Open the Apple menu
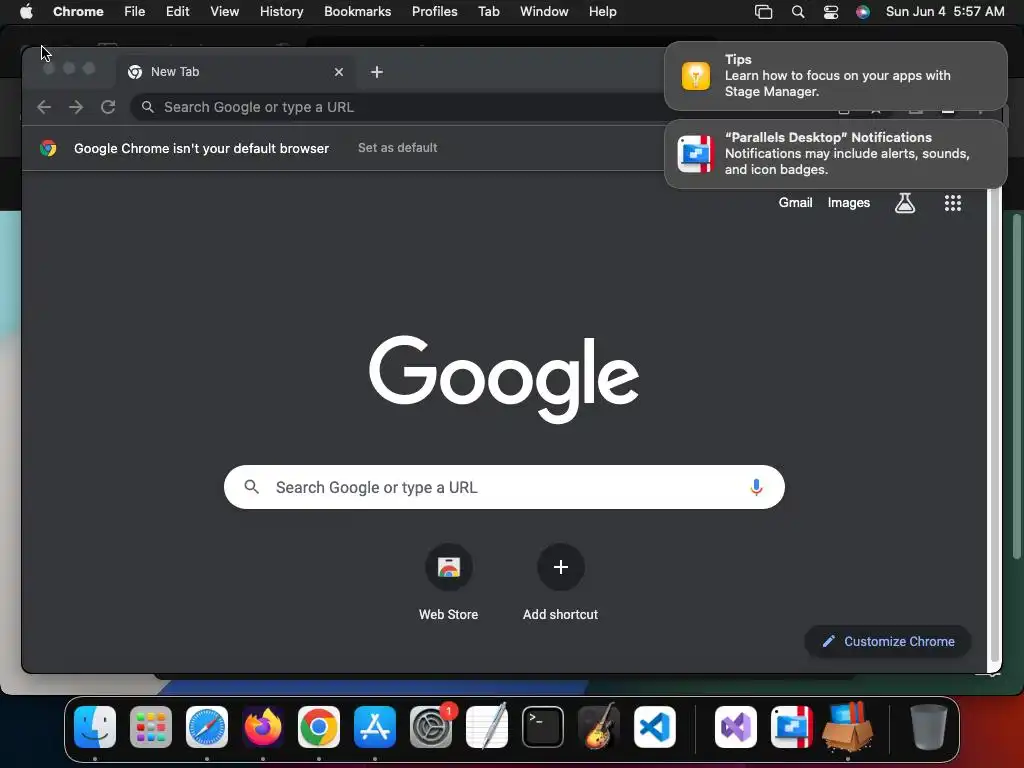 (26, 12)
